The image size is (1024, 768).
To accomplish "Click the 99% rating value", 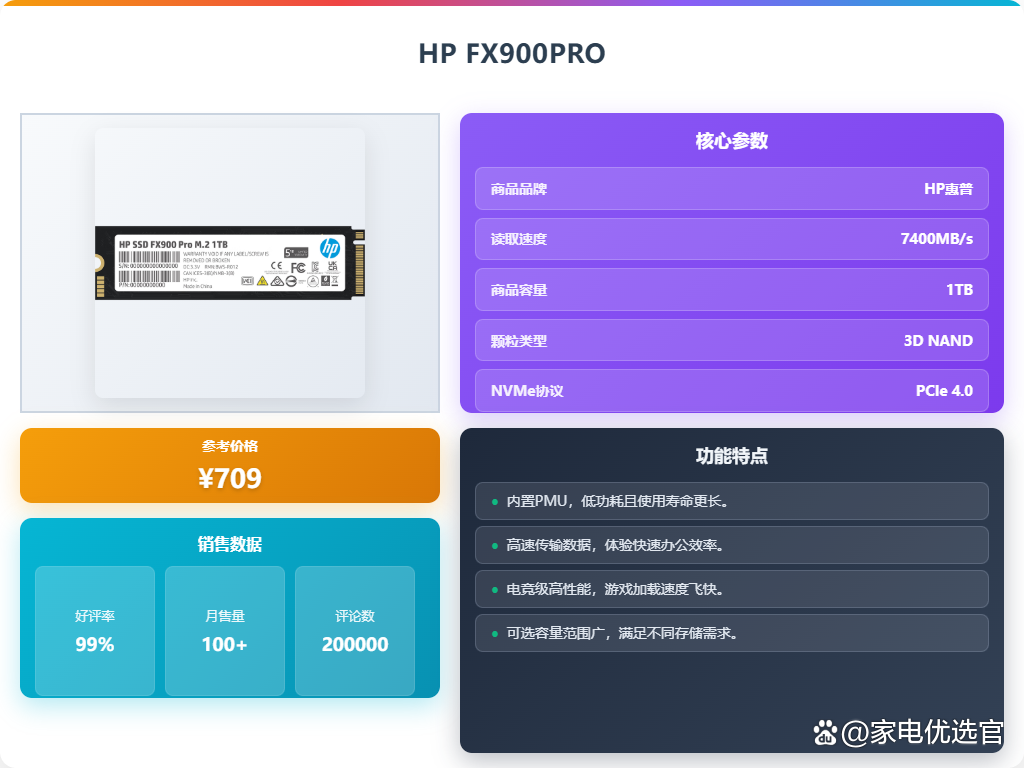I will [95, 645].
